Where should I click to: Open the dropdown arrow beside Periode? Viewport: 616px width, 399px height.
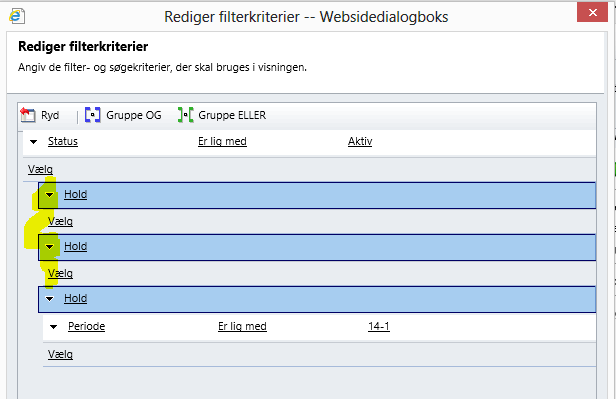(53, 327)
